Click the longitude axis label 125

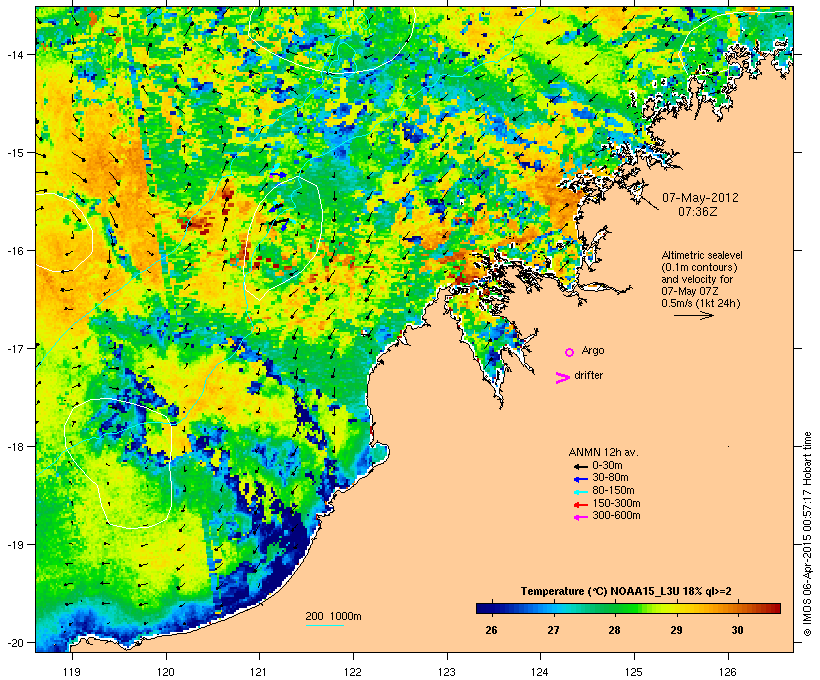click(634, 672)
